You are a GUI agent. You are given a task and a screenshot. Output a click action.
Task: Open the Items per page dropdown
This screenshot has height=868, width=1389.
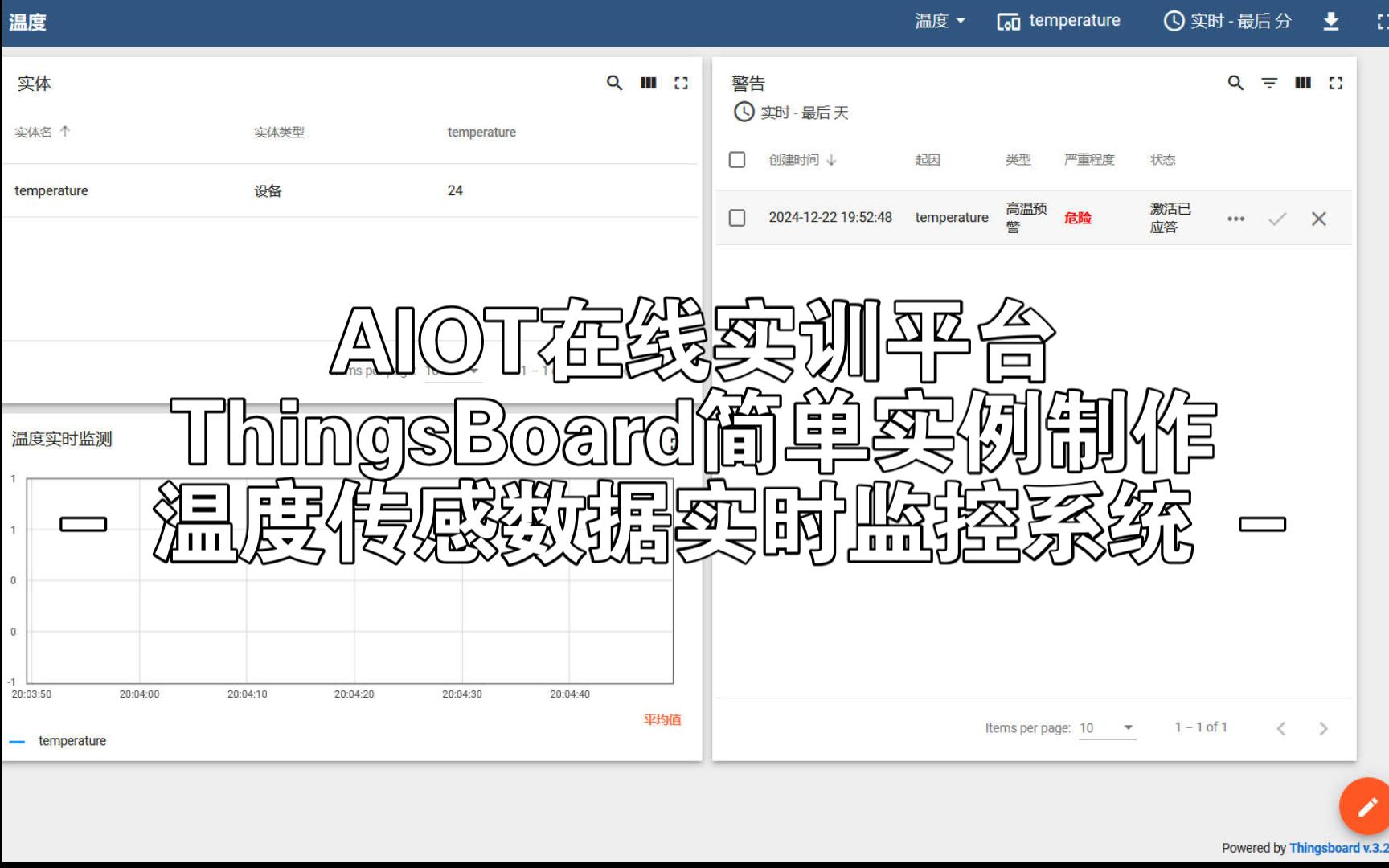click(x=1107, y=727)
